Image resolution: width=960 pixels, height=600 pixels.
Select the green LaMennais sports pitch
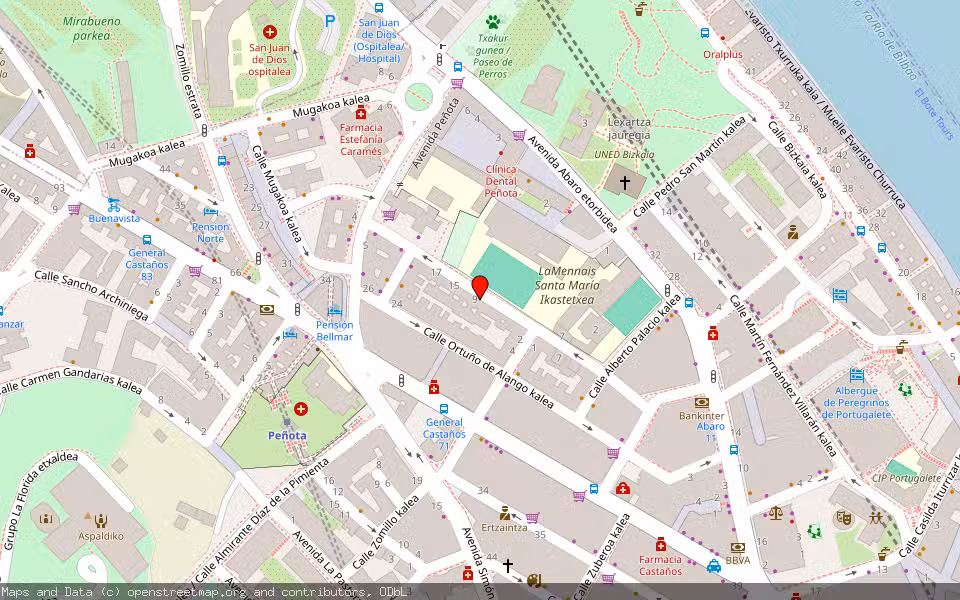tap(506, 276)
